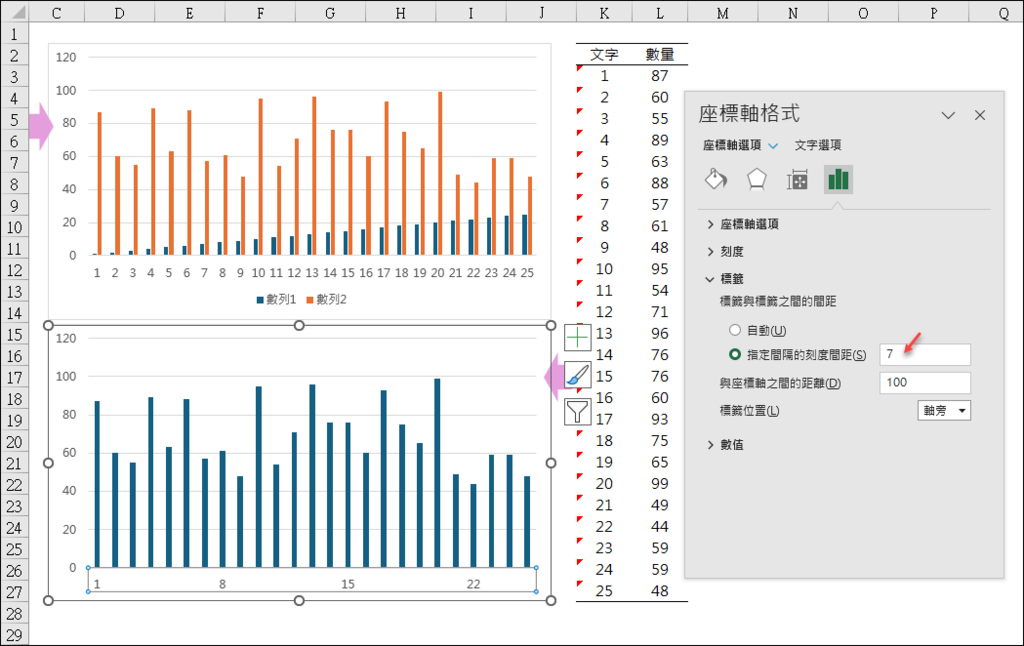Expand the 刻度 section
The image size is (1024, 646).
coord(725,251)
